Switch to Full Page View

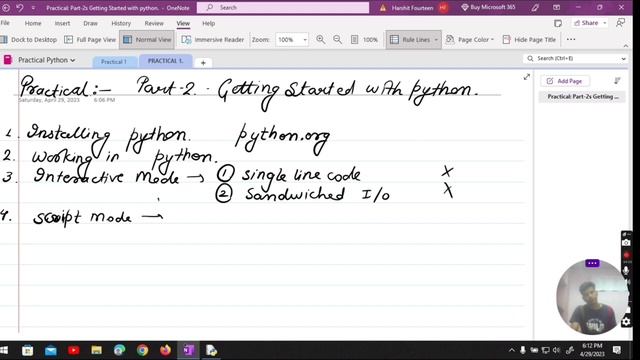(x=90, y=40)
